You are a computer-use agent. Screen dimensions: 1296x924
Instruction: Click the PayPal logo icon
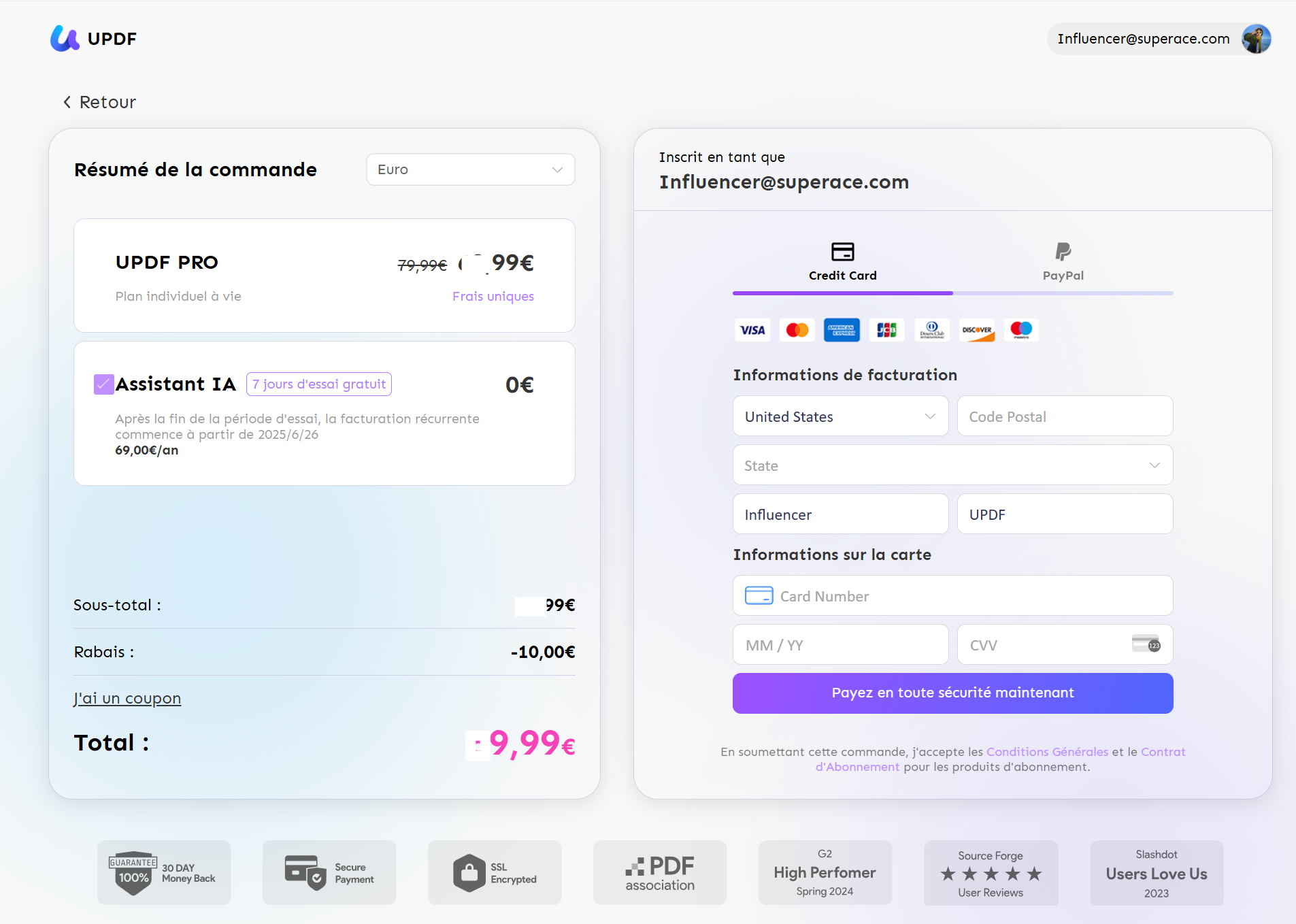coord(1063,252)
